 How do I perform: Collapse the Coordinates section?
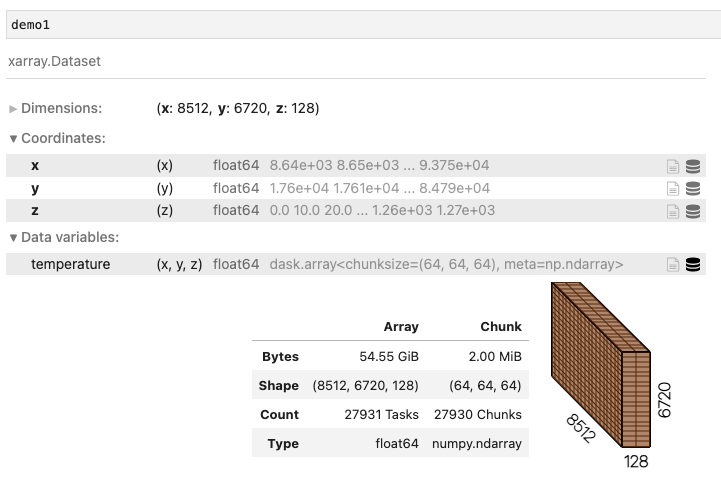(57, 138)
